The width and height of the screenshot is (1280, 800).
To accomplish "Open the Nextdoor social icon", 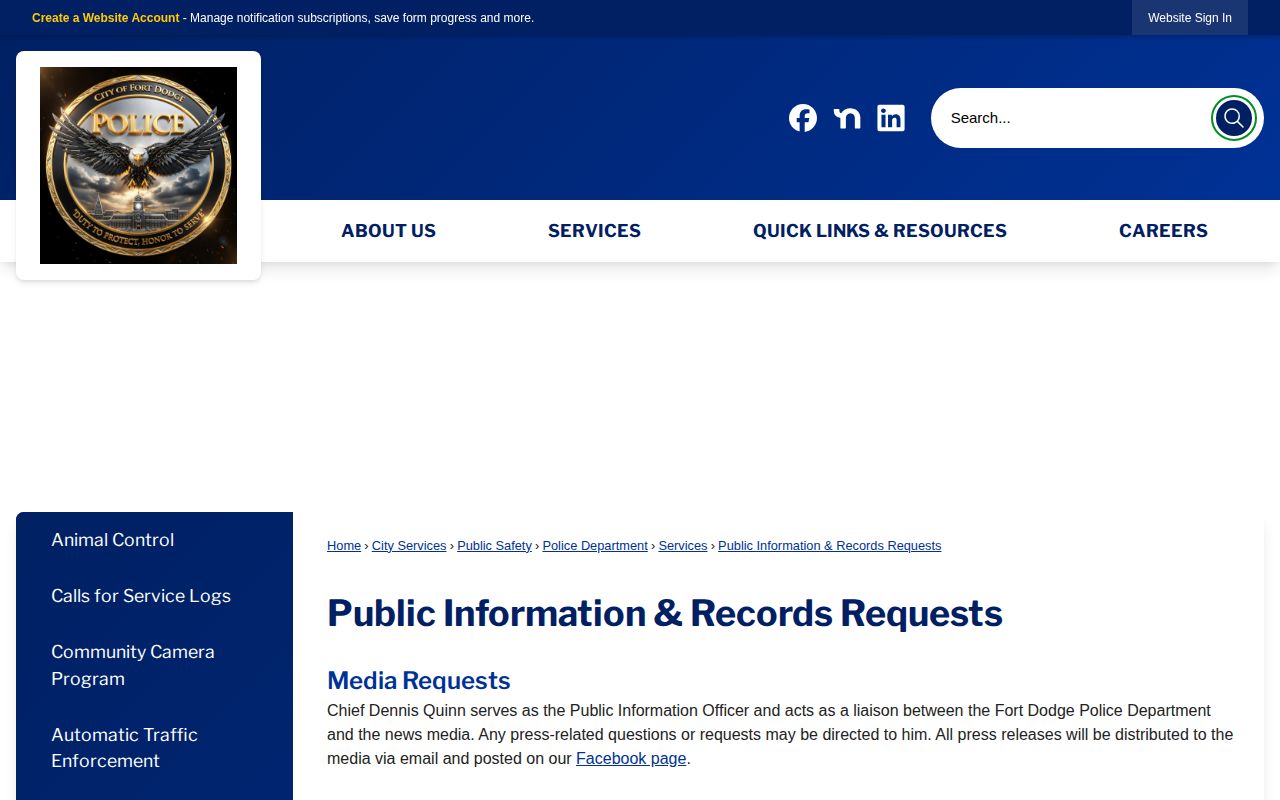I will tap(847, 118).
